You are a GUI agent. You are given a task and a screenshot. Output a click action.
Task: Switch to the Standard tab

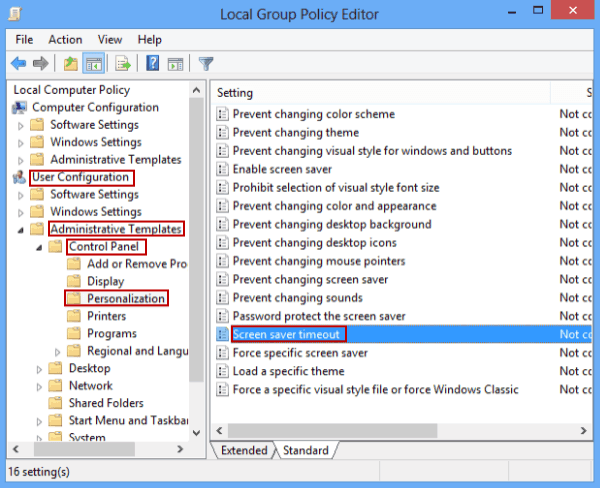click(x=306, y=450)
